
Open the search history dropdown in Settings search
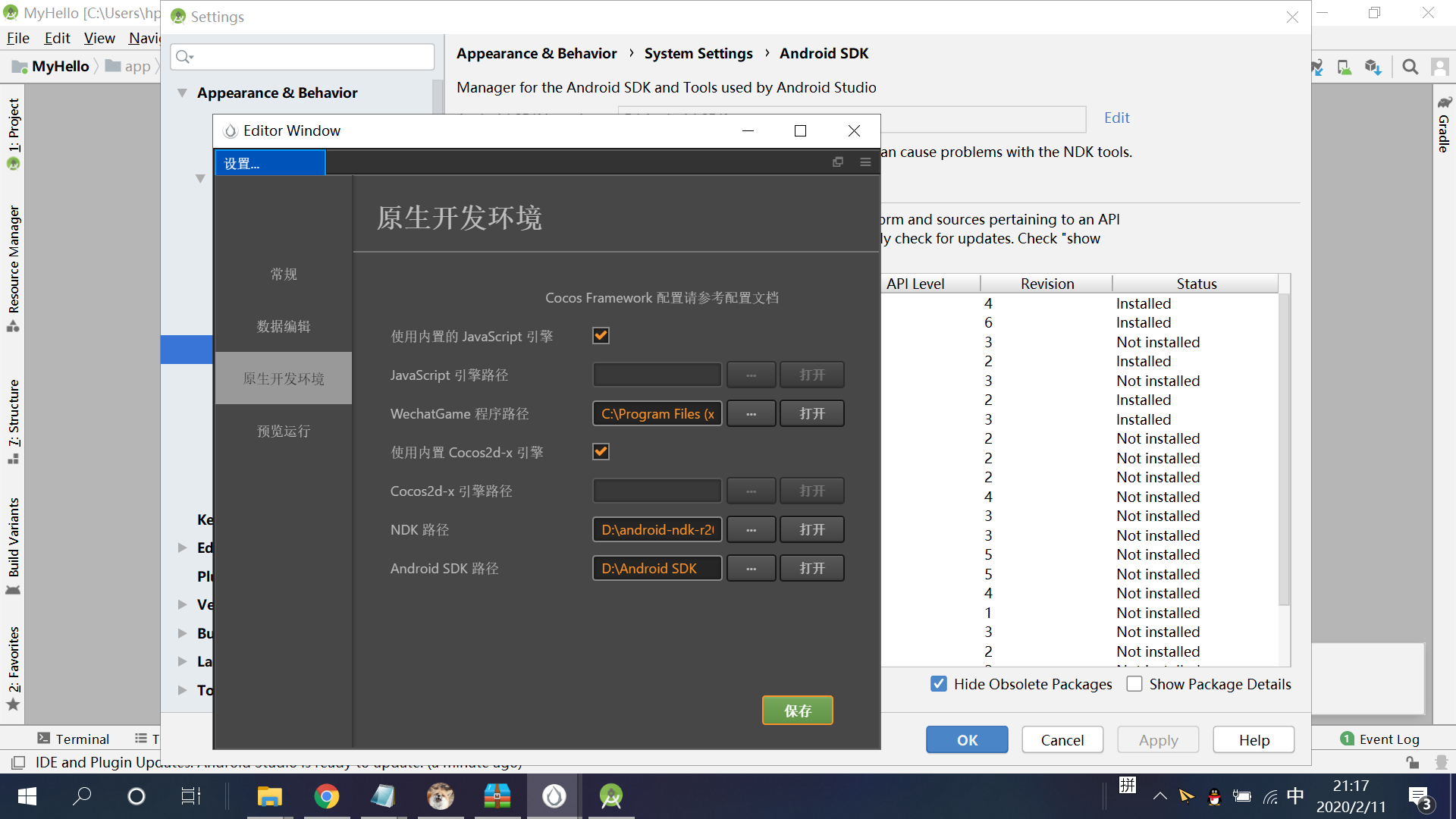tap(184, 57)
